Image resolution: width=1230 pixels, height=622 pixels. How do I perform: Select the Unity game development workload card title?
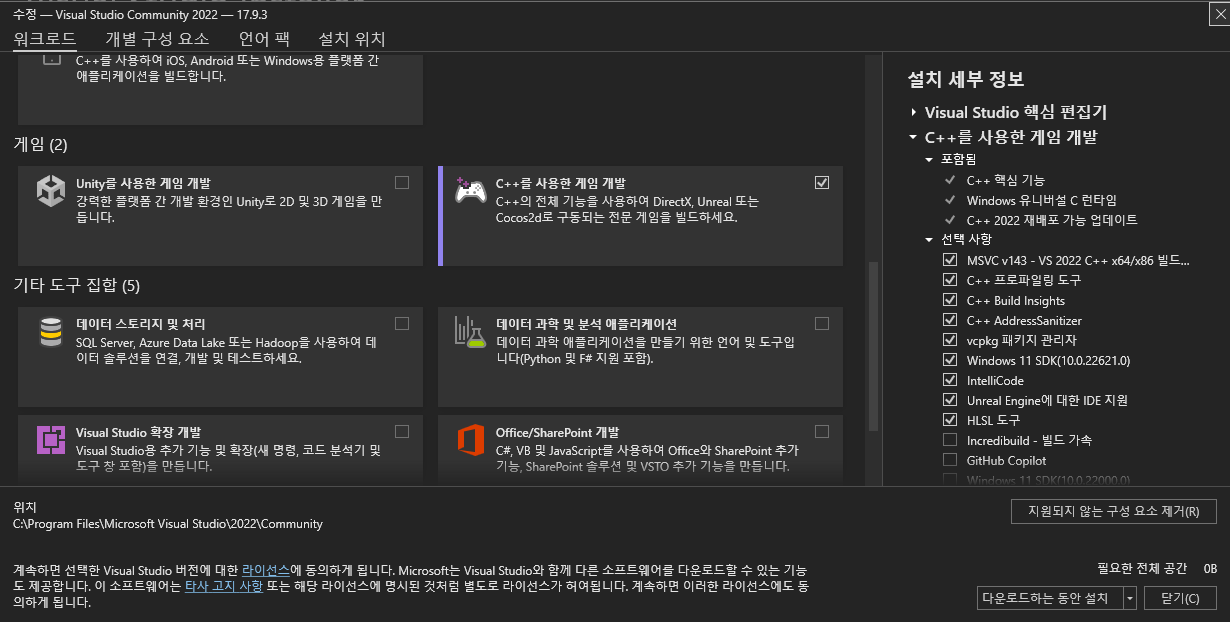(x=143, y=183)
